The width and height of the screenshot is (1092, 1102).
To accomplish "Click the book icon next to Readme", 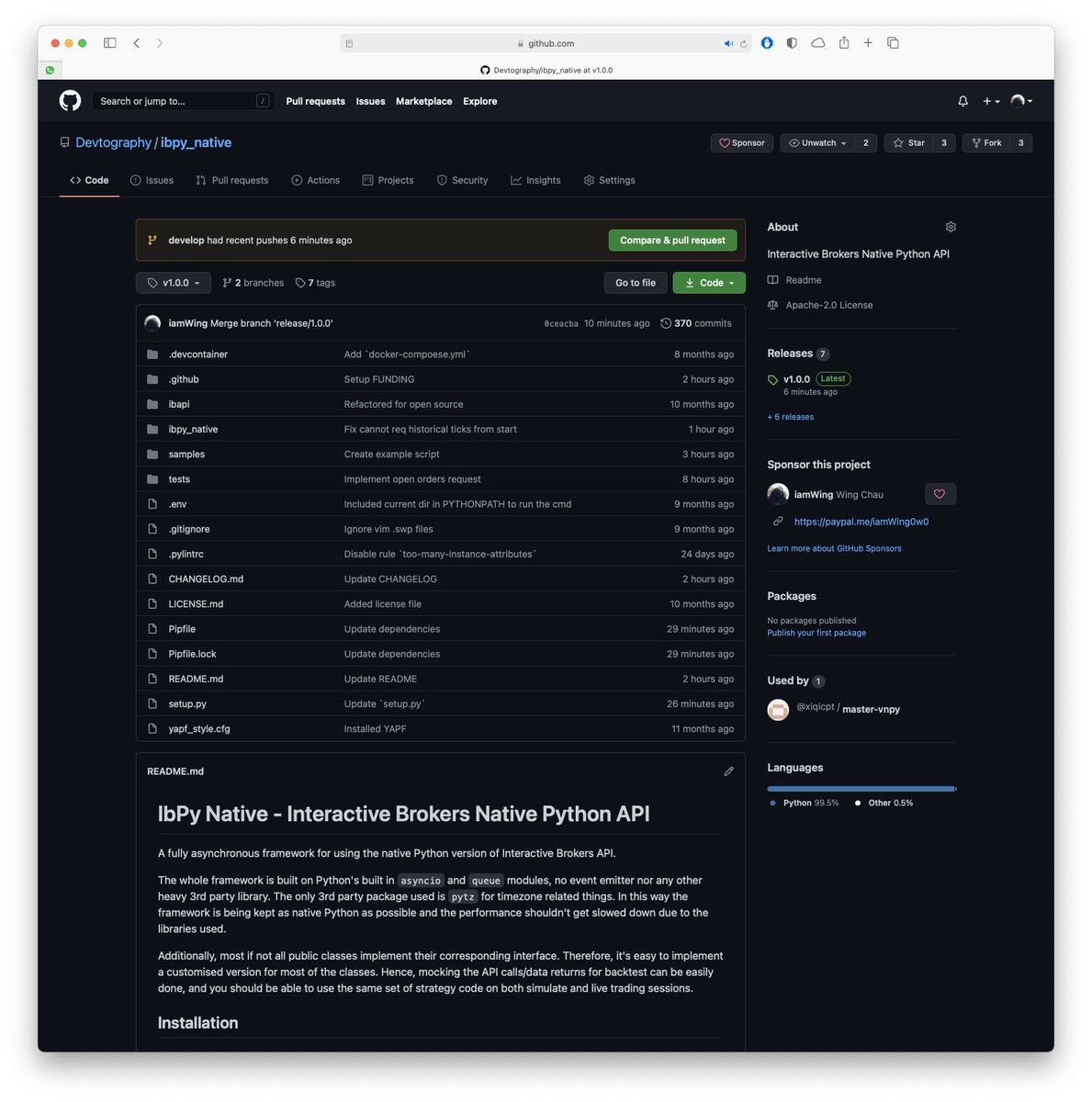I will pos(773,280).
